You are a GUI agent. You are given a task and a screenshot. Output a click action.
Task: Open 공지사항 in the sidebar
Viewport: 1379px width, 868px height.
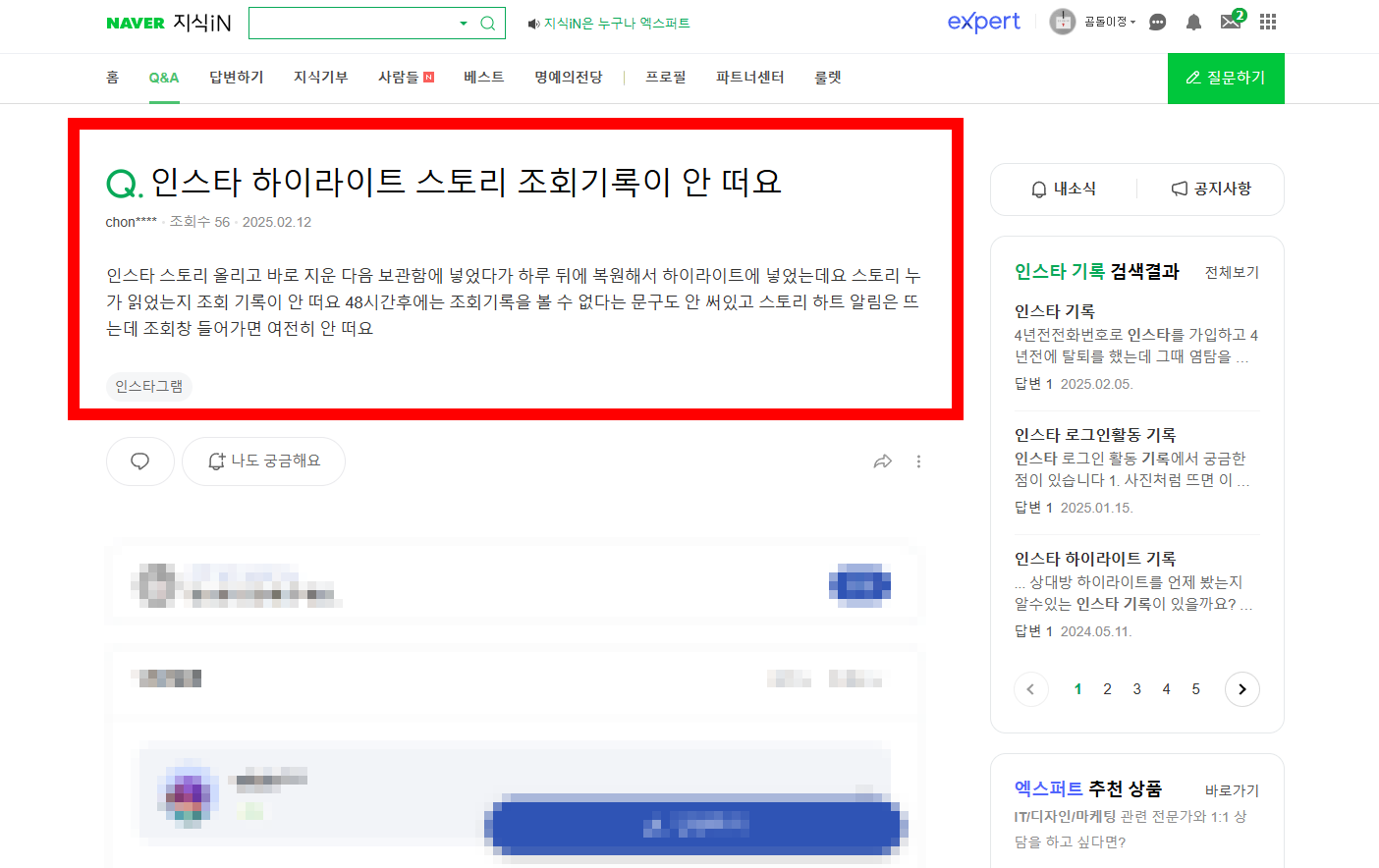[x=1211, y=189]
